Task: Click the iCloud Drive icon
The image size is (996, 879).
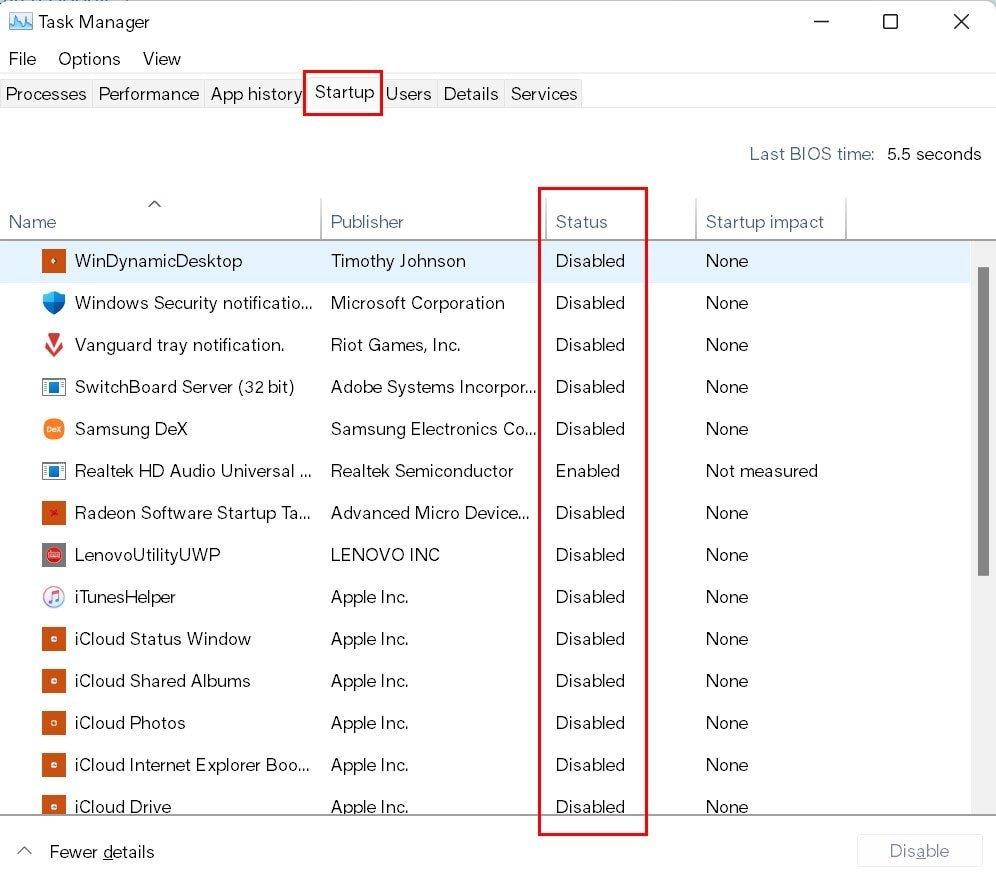Action: [x=54, y=805]
